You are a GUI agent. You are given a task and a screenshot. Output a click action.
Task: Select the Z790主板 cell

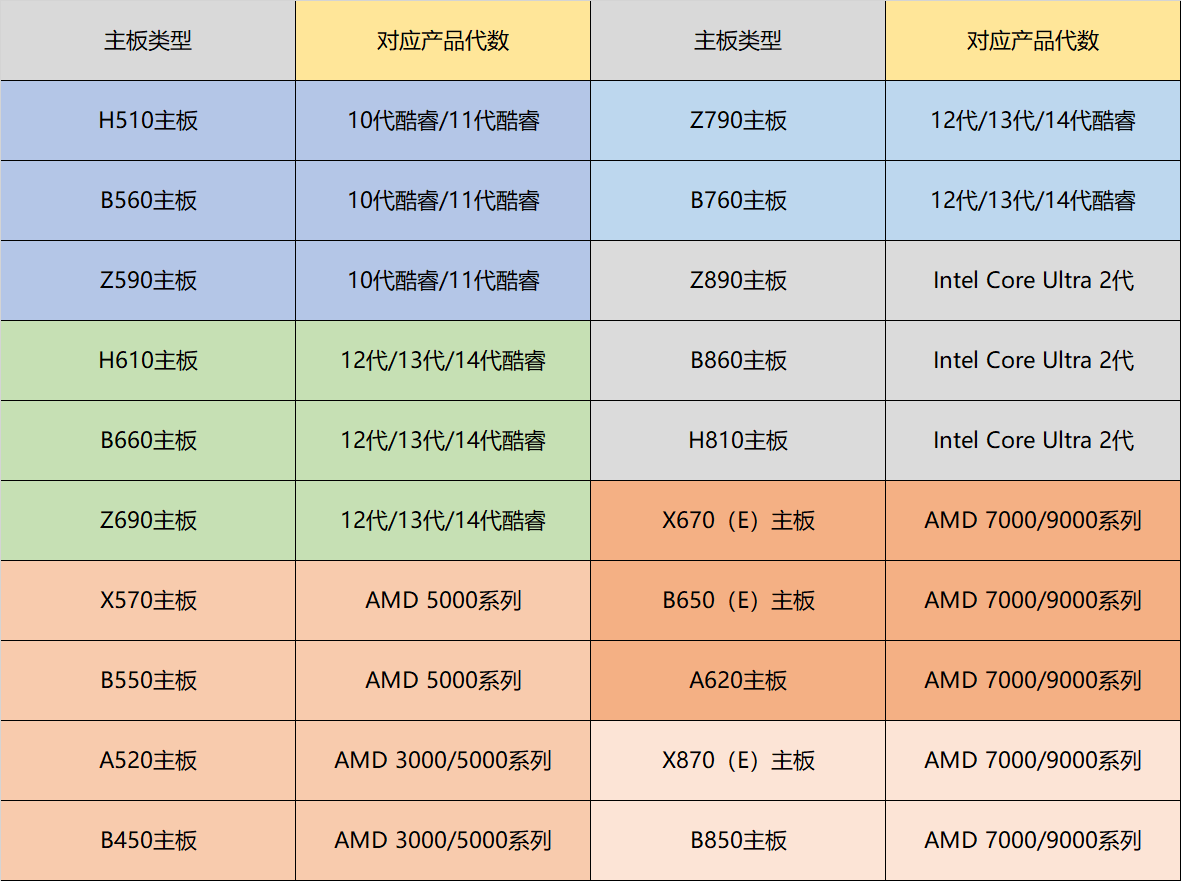tap(738, 120)
